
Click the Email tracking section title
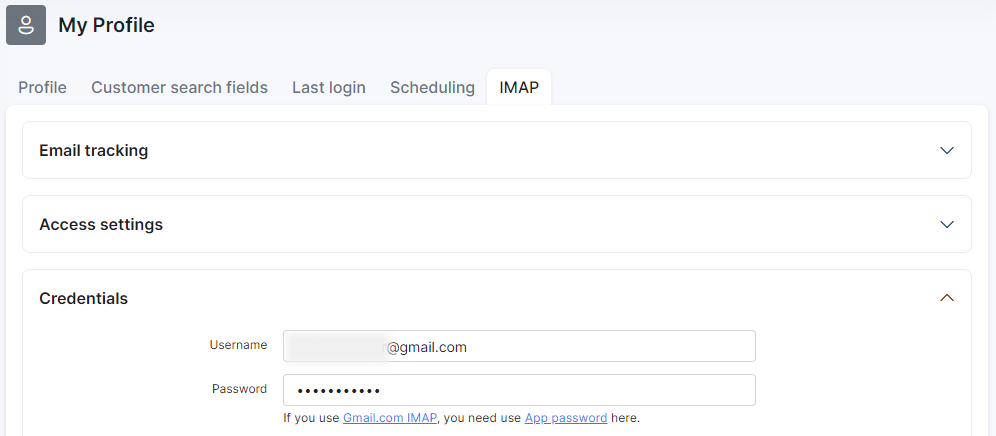coord(94,151)
